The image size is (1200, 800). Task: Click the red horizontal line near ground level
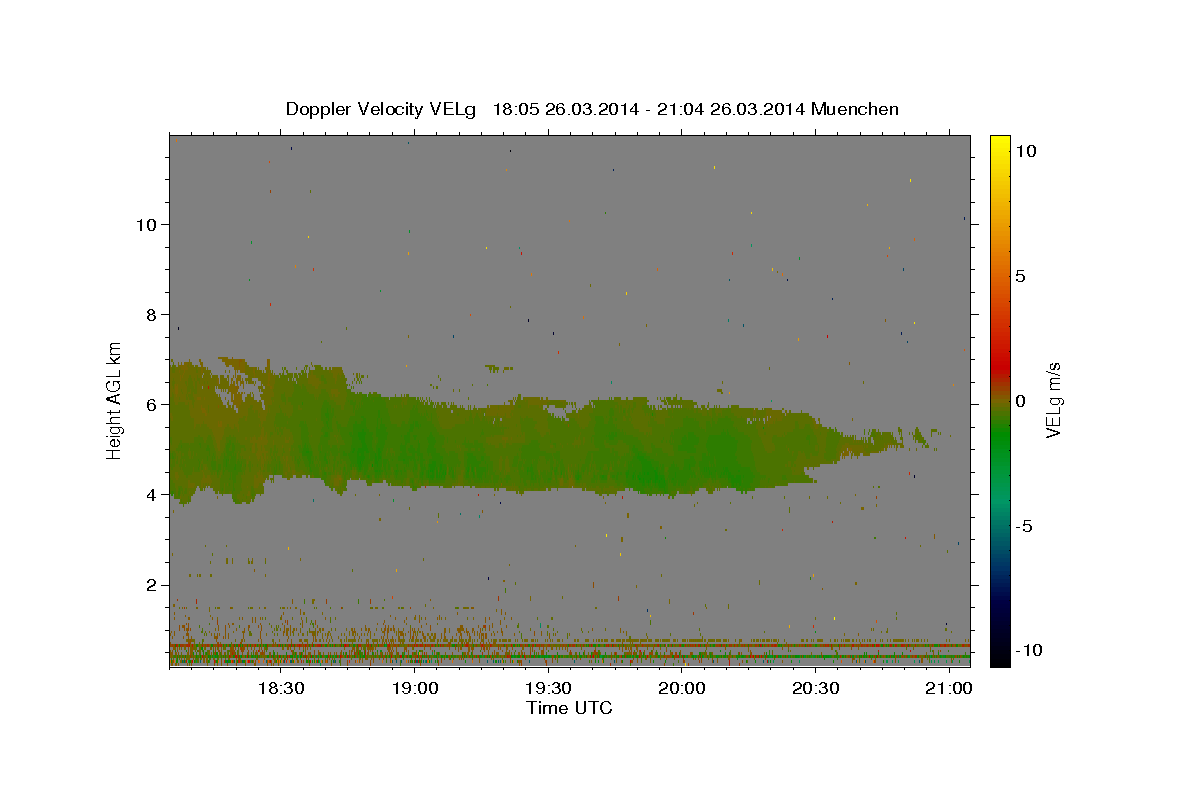tap(569, 645)
